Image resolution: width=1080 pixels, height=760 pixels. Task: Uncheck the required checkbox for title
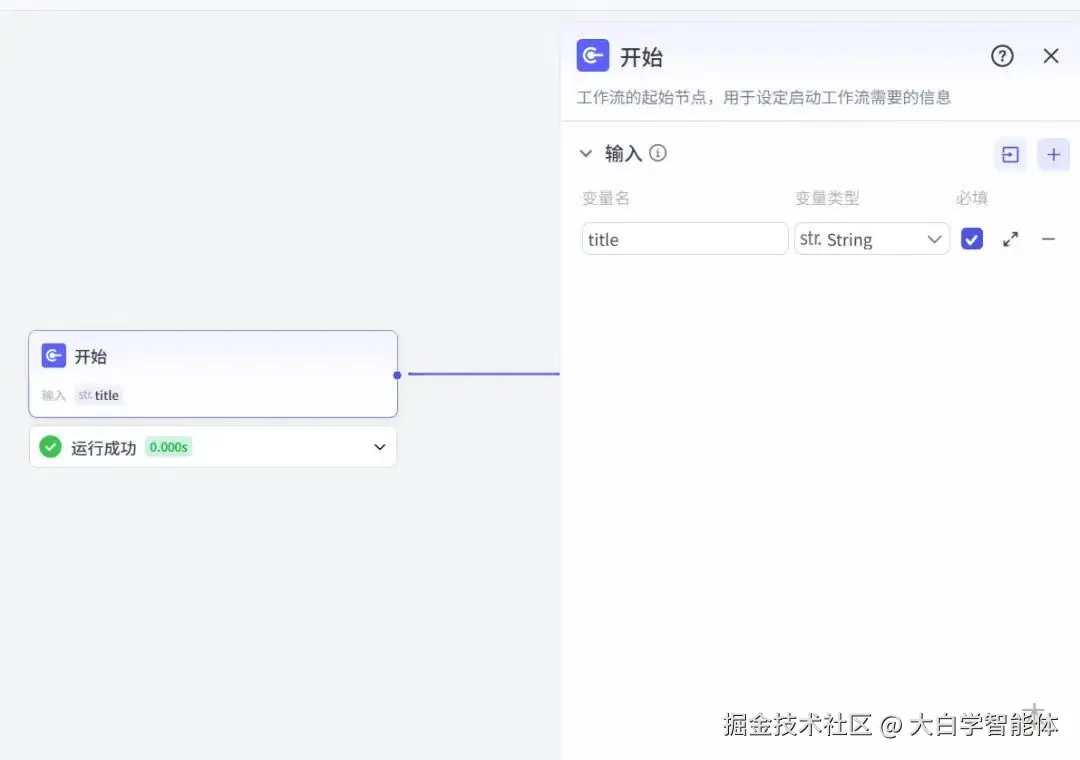pos(971,239)
